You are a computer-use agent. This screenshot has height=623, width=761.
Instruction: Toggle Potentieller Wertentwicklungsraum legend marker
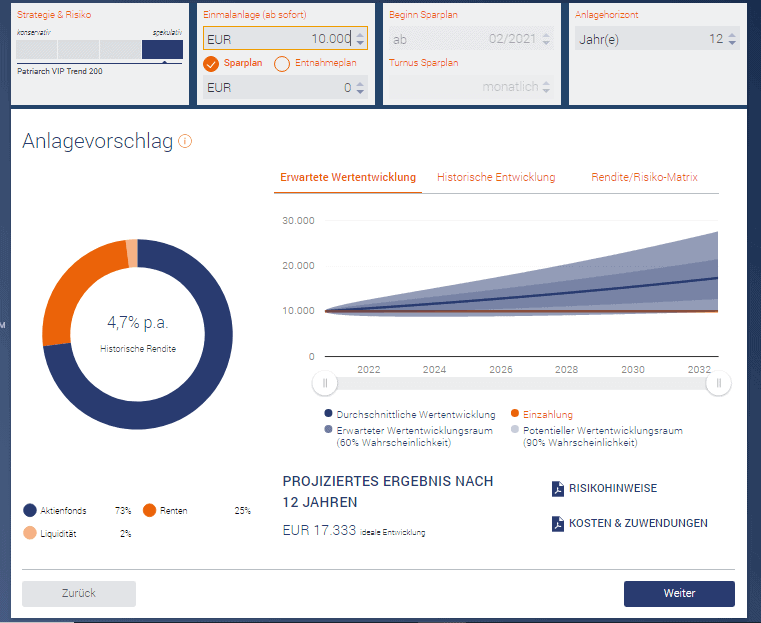coord(515,429)
